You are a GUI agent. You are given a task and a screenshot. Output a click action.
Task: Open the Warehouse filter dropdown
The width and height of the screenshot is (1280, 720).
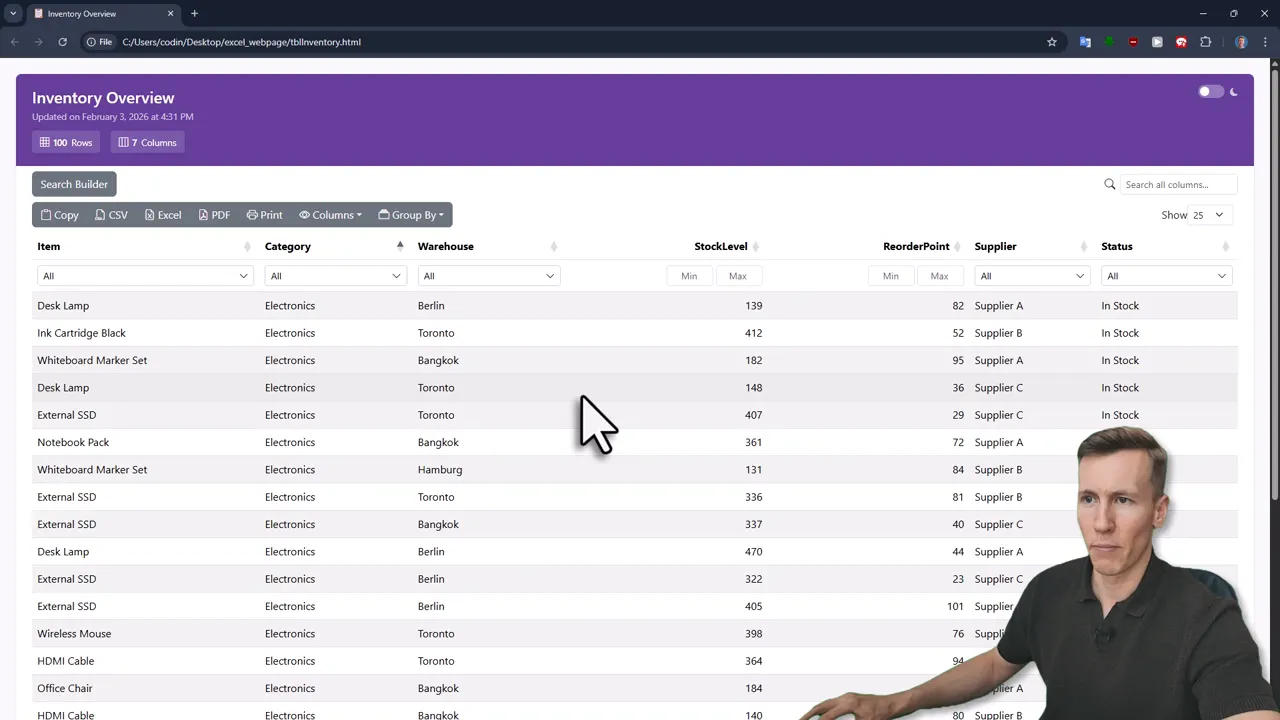pos(488,276)
